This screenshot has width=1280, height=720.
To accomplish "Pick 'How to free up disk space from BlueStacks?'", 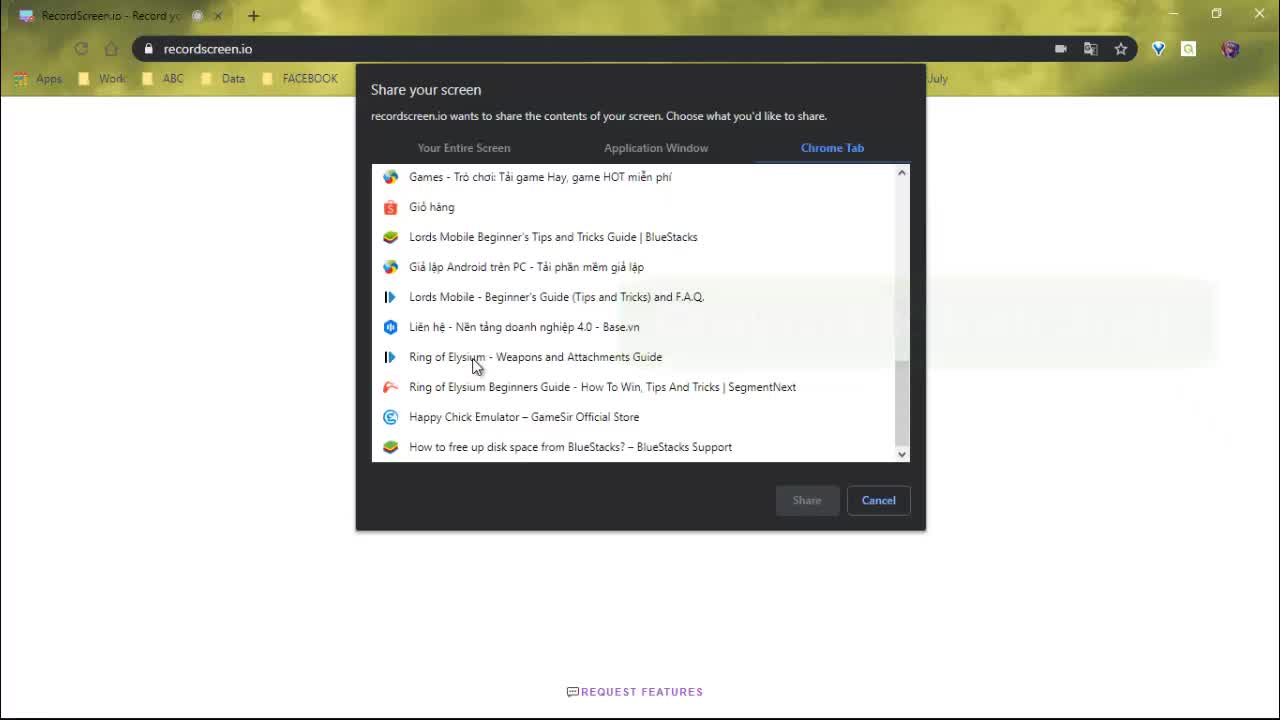I will coord(633,447).
